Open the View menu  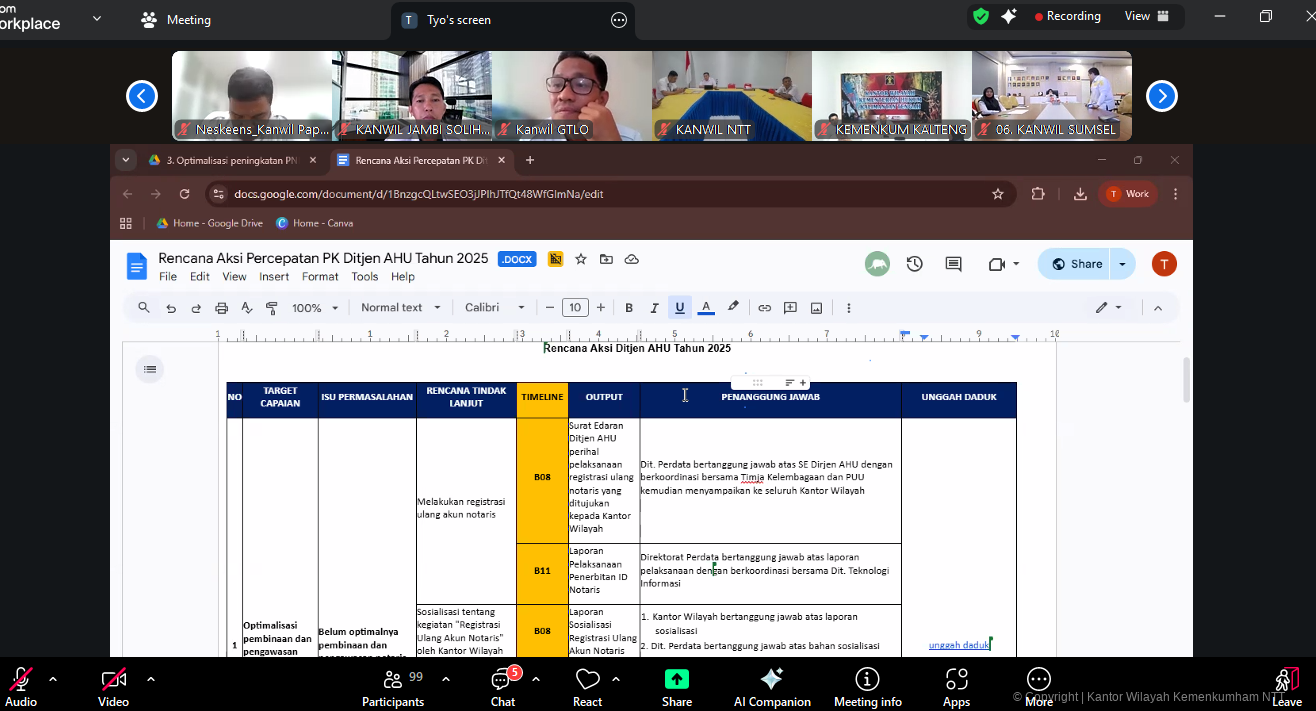(x=234, y=277)
